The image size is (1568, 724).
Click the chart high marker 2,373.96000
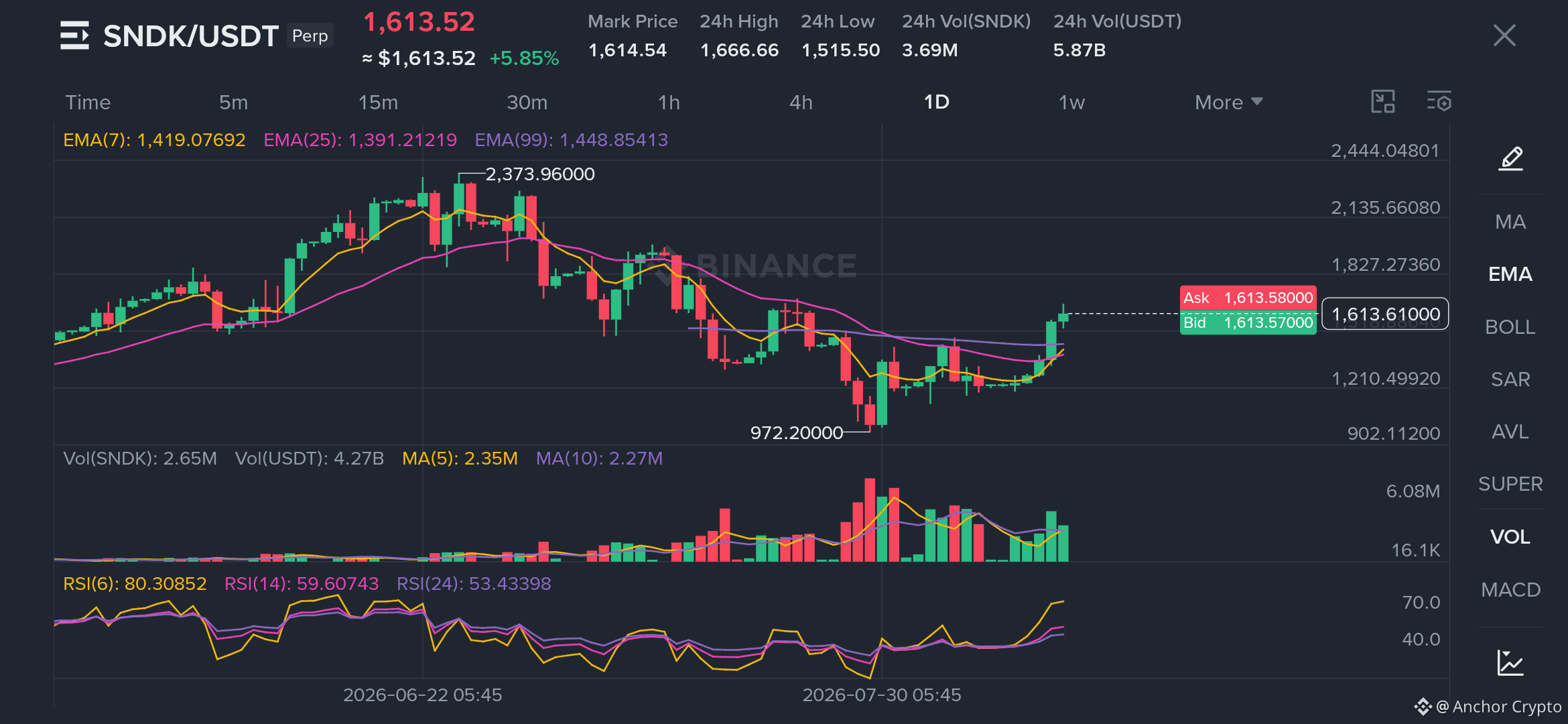[x=539, y=174]
